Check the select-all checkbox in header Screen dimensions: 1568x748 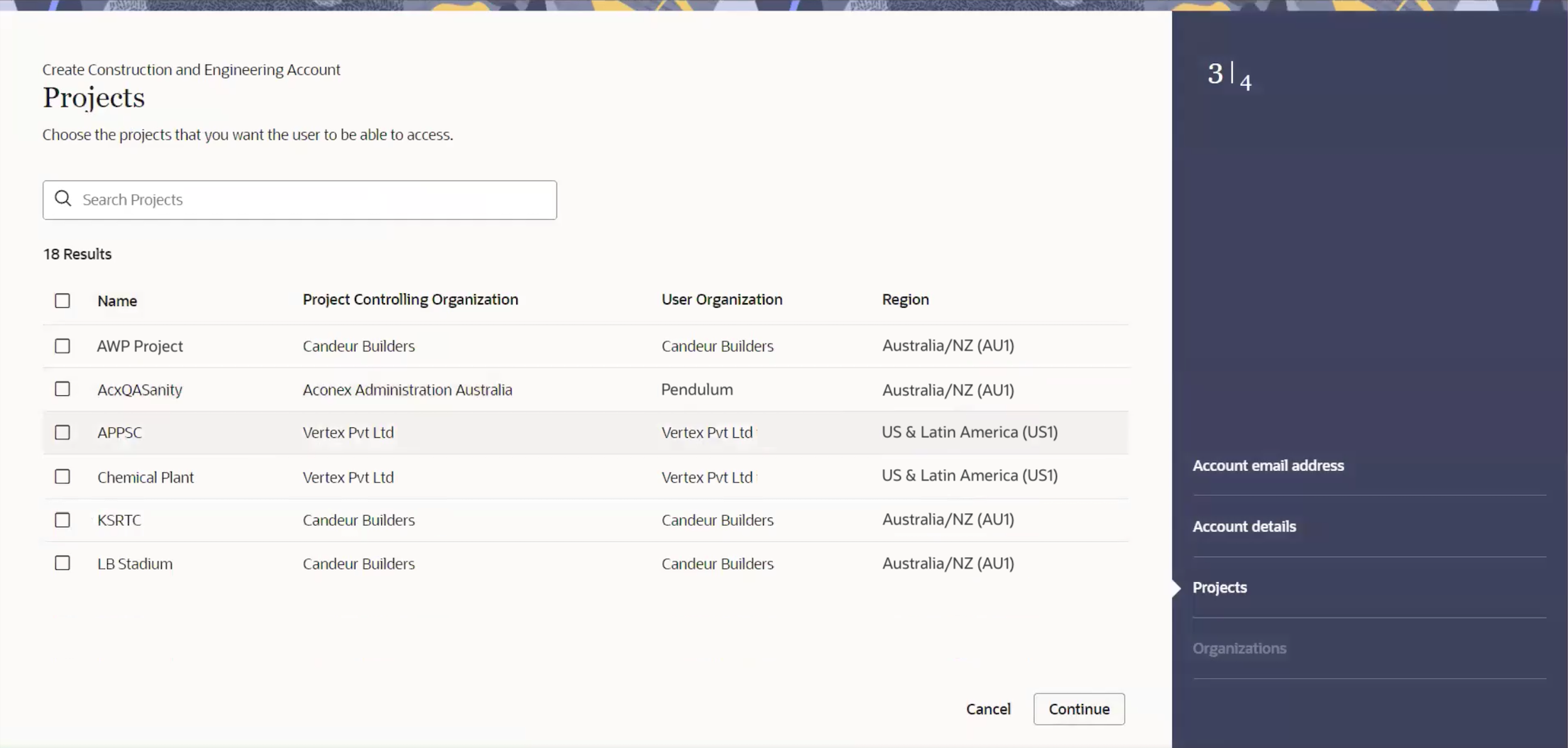point(62,300)
